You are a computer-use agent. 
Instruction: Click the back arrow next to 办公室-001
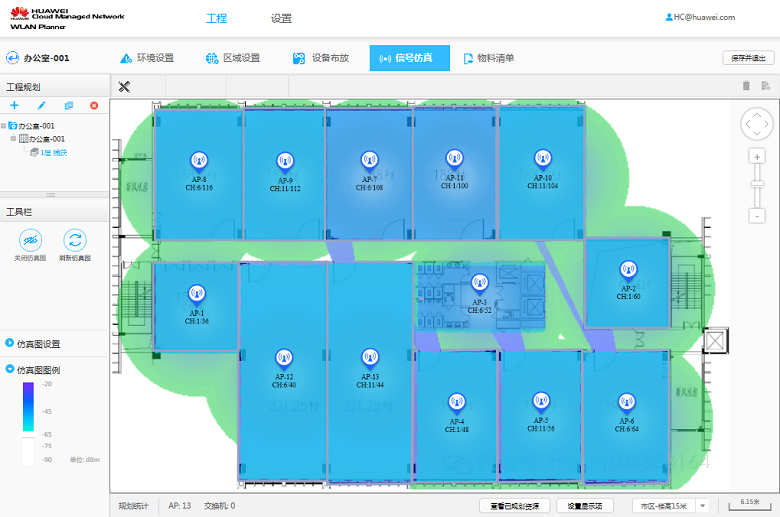click(x=12, y=58)
